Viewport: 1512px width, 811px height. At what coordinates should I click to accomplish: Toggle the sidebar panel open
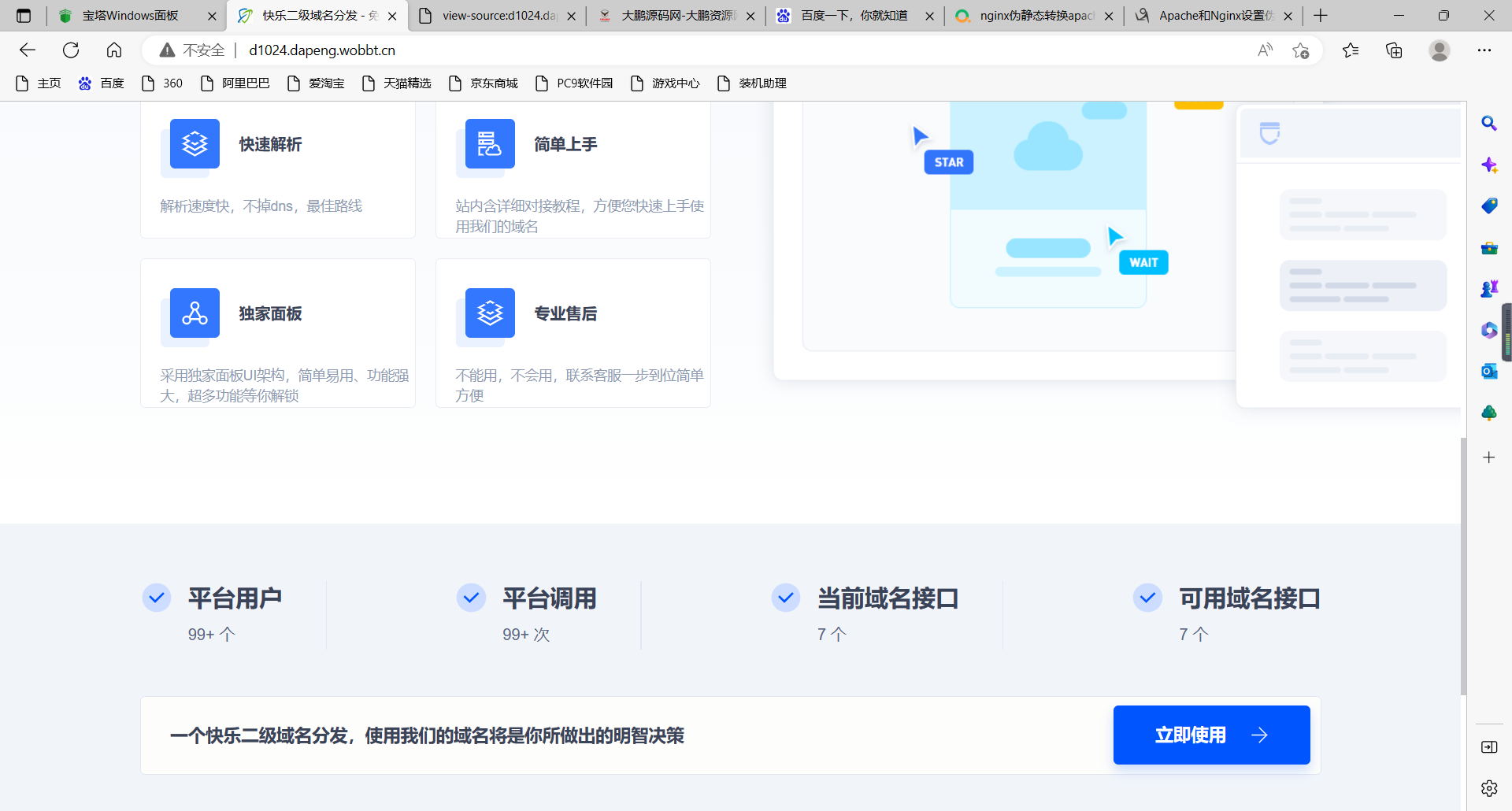1489,747
